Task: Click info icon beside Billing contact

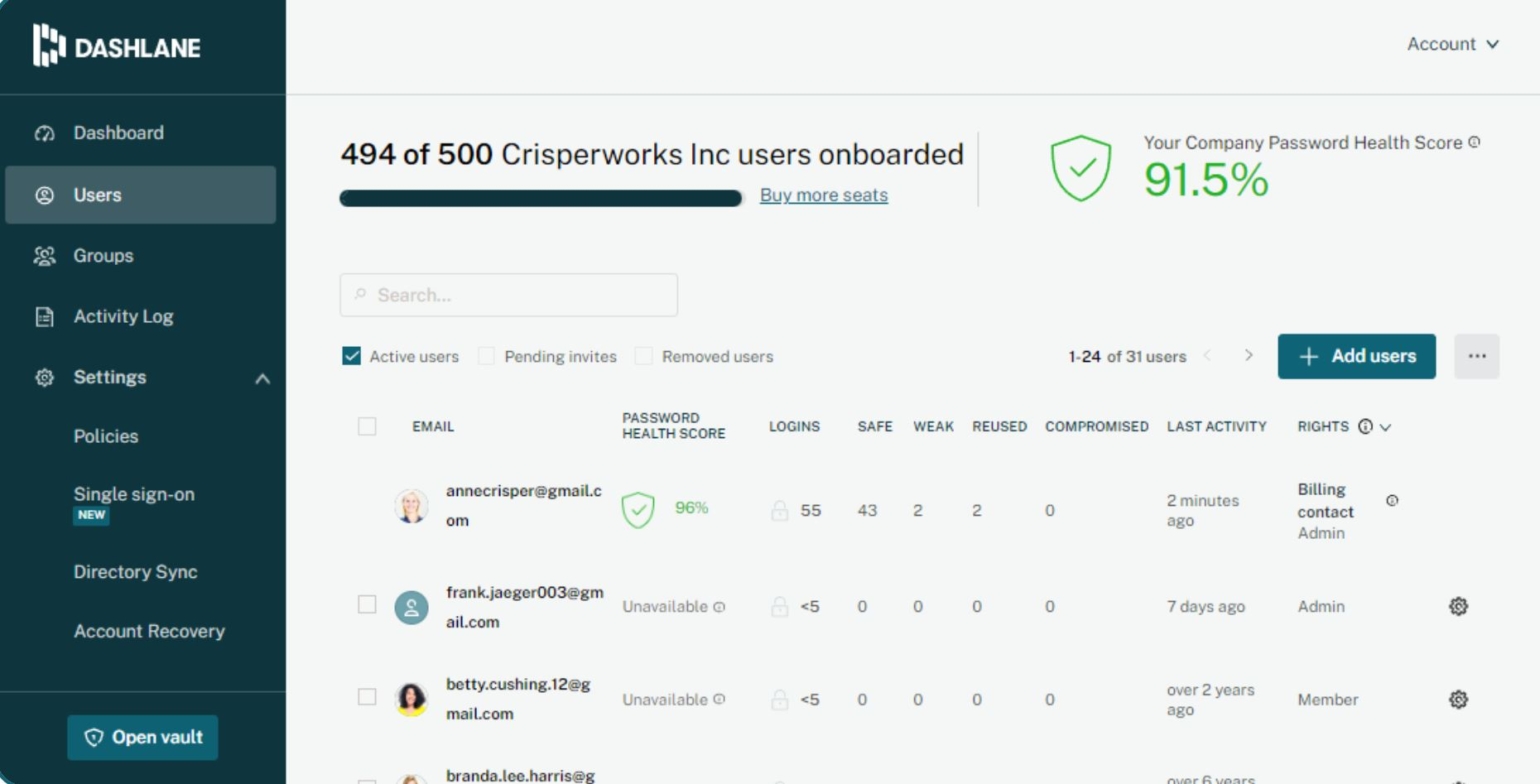Action: click(1392, 500)
